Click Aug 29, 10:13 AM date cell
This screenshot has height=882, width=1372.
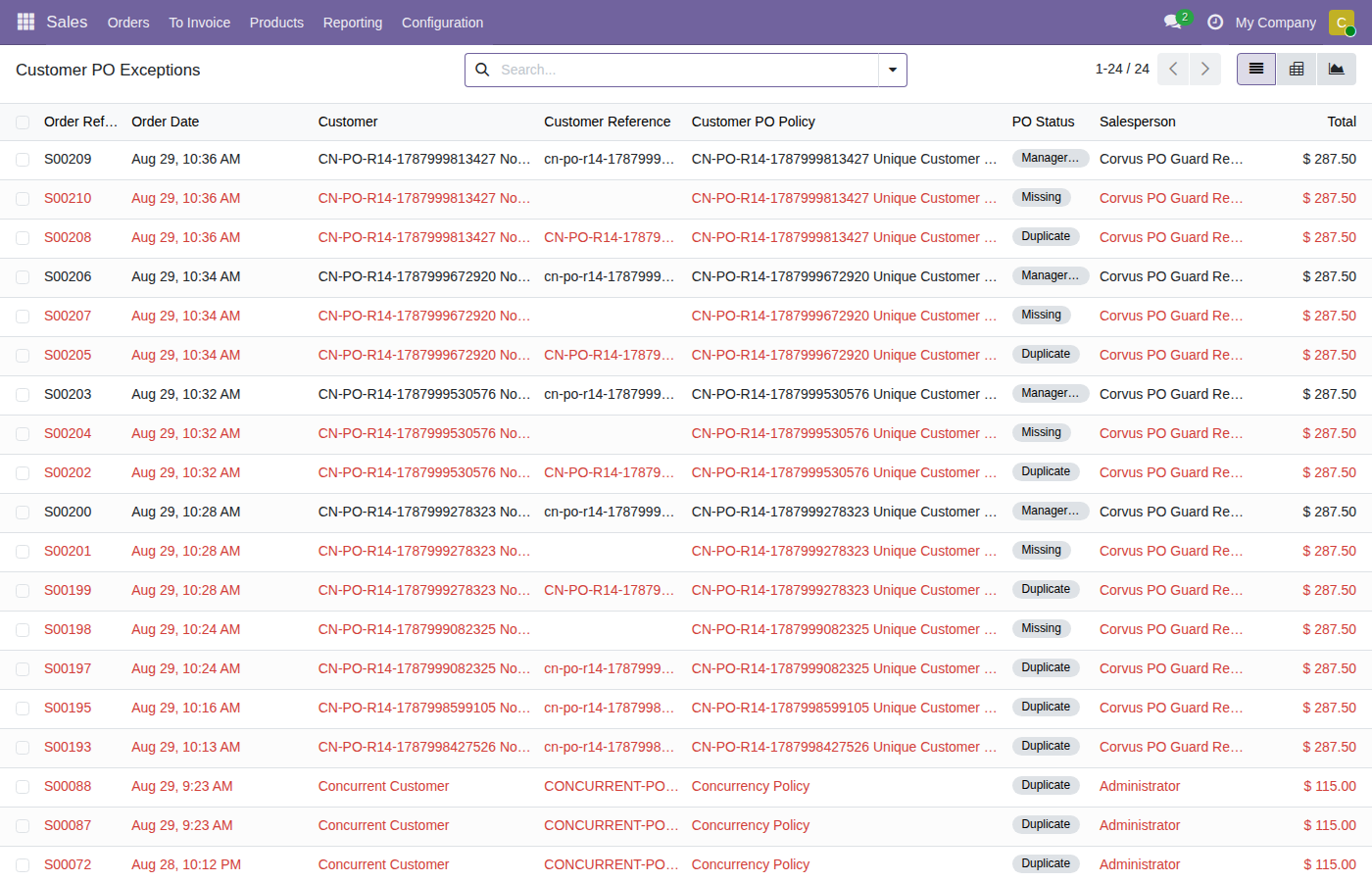click(185, 747)
